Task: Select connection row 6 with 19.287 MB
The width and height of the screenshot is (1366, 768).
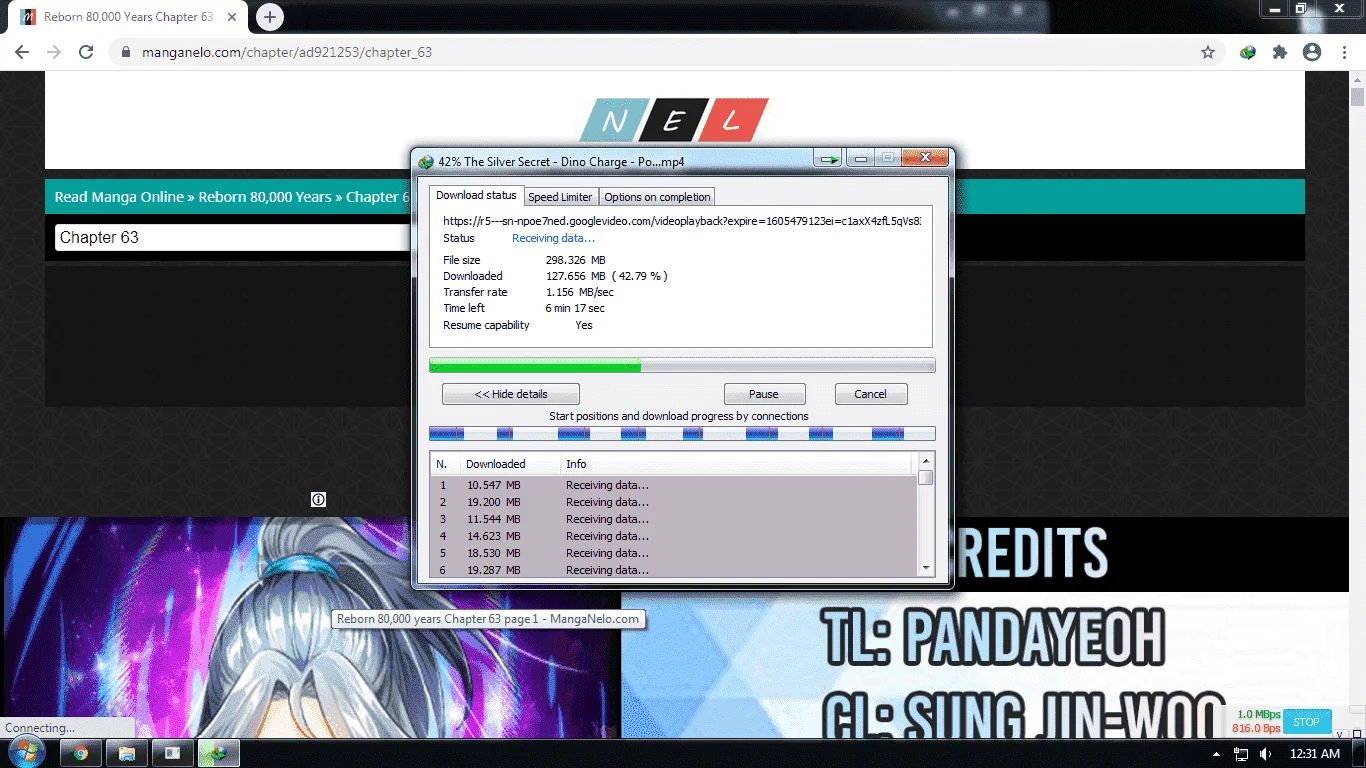Action: [674, 570]
